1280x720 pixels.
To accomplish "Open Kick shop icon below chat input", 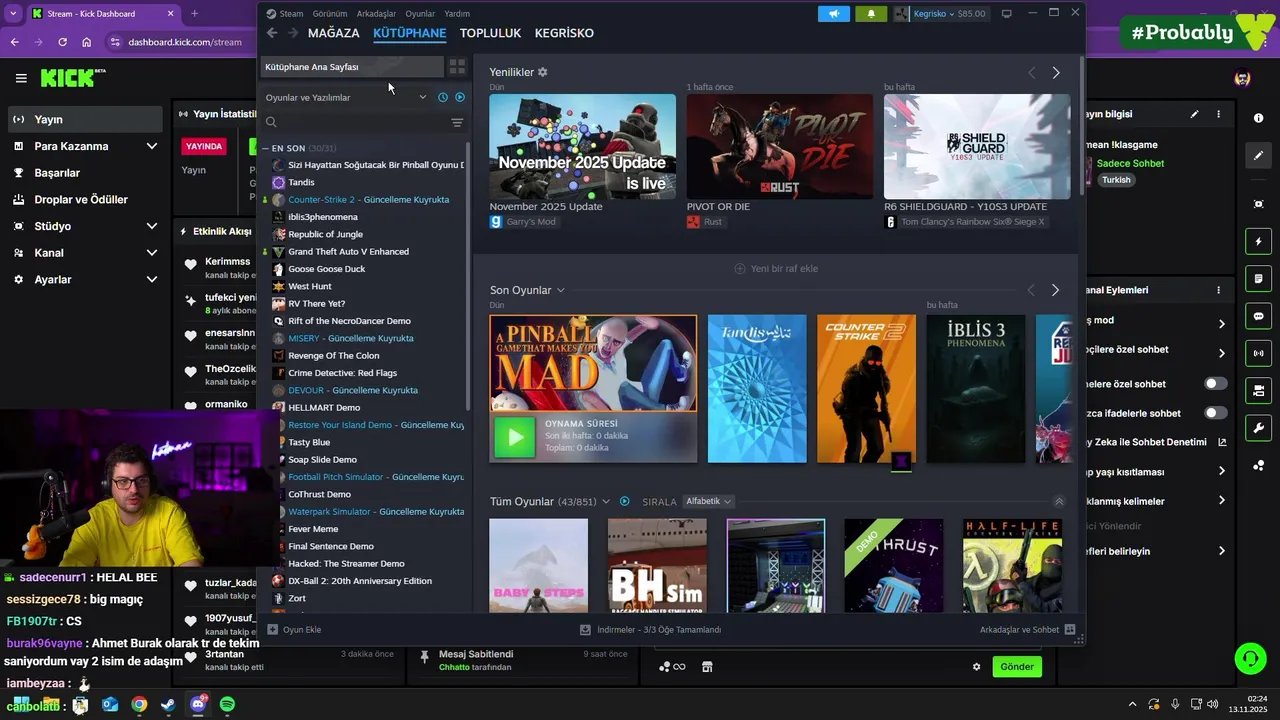I will (707, 667).
